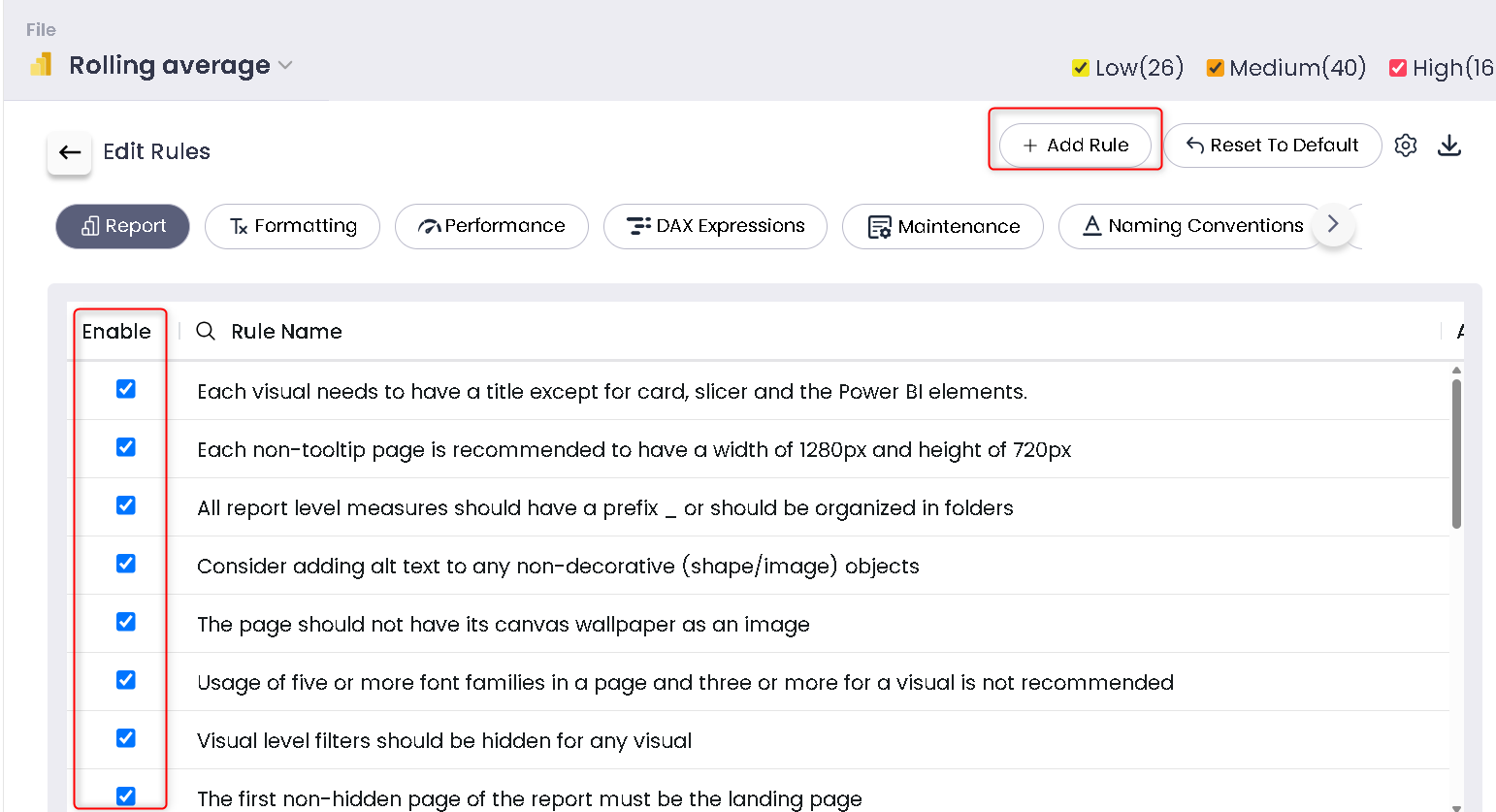The image size is (1496, 812).
Task: Open the DAX Expressions category
Action: coord(715,226)
